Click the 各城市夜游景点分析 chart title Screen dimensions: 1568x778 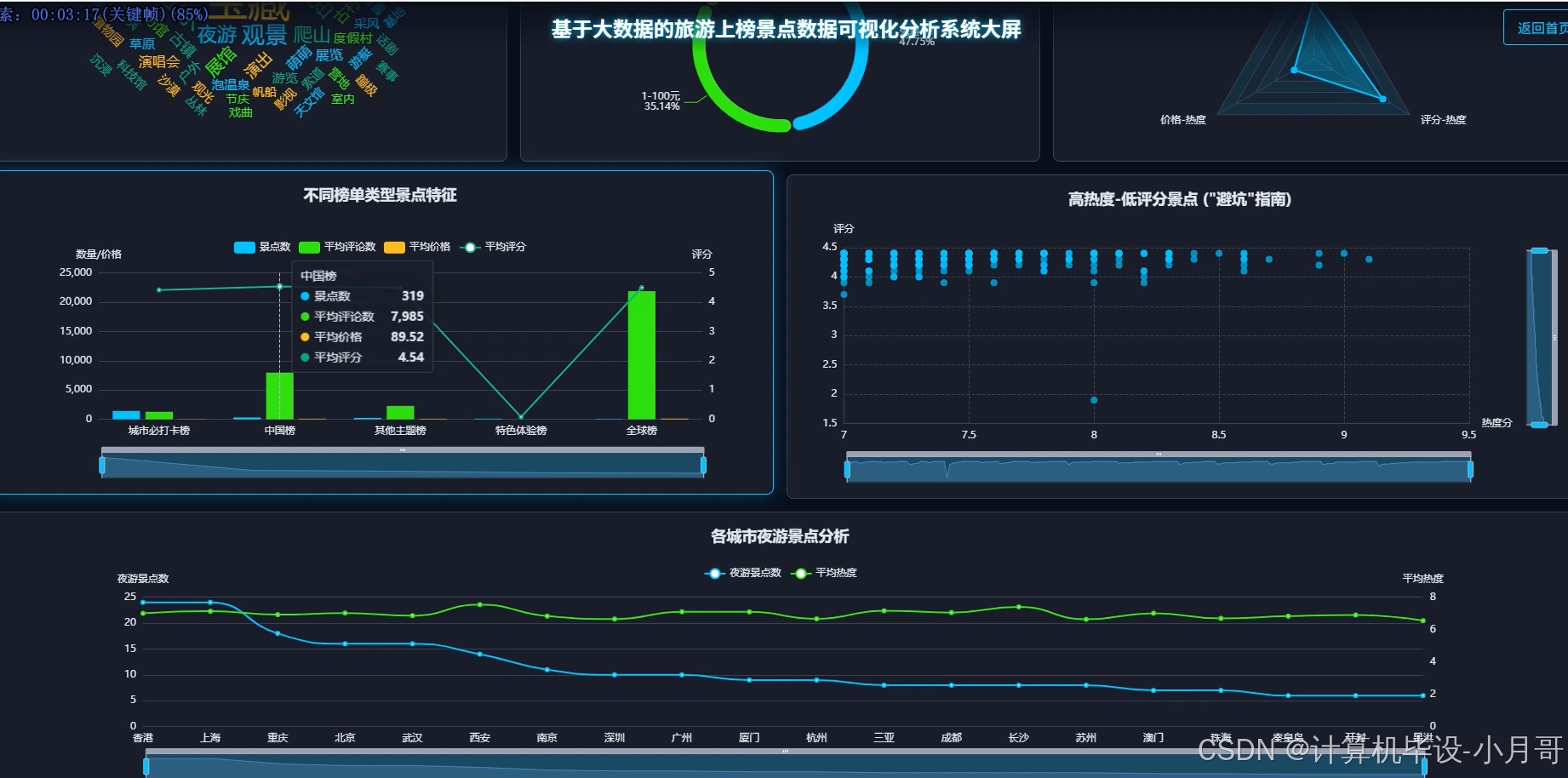[x=780, y=537]
